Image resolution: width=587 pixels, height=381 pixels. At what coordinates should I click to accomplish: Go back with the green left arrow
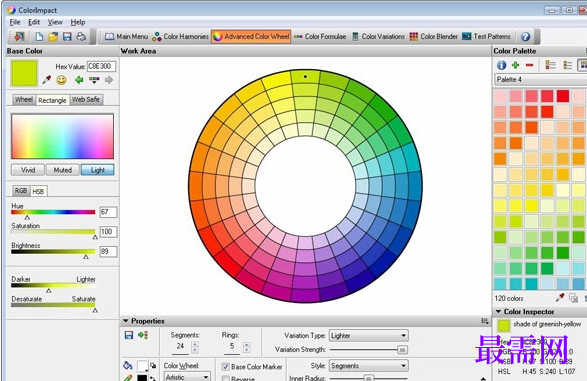(79, 79)
